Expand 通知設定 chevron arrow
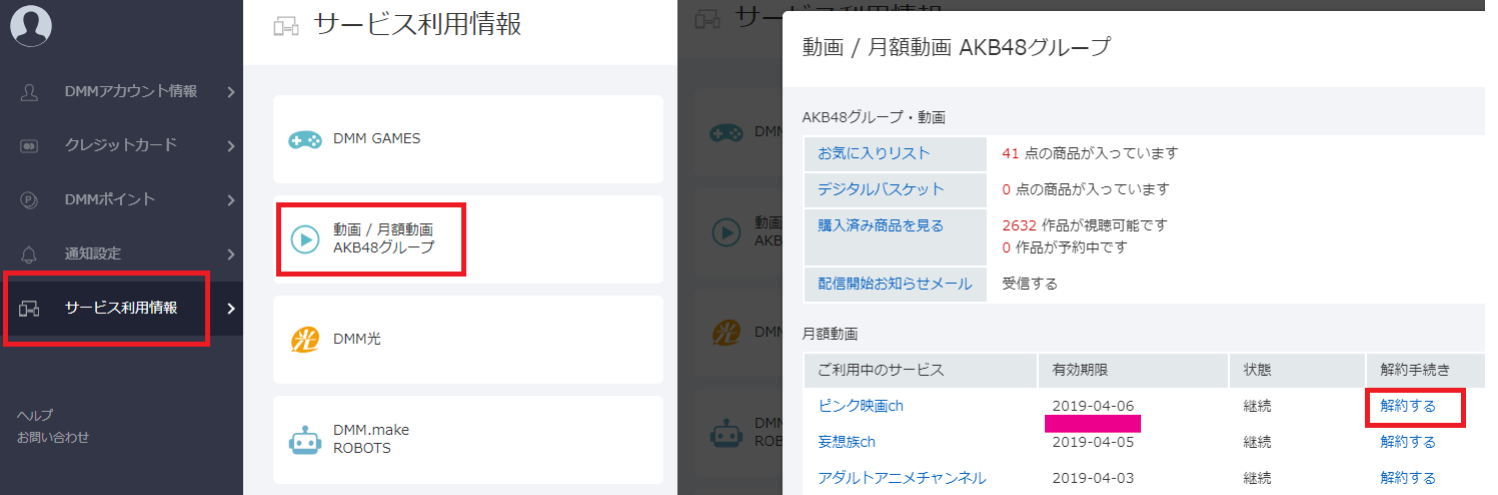 (x=231, y=254)
